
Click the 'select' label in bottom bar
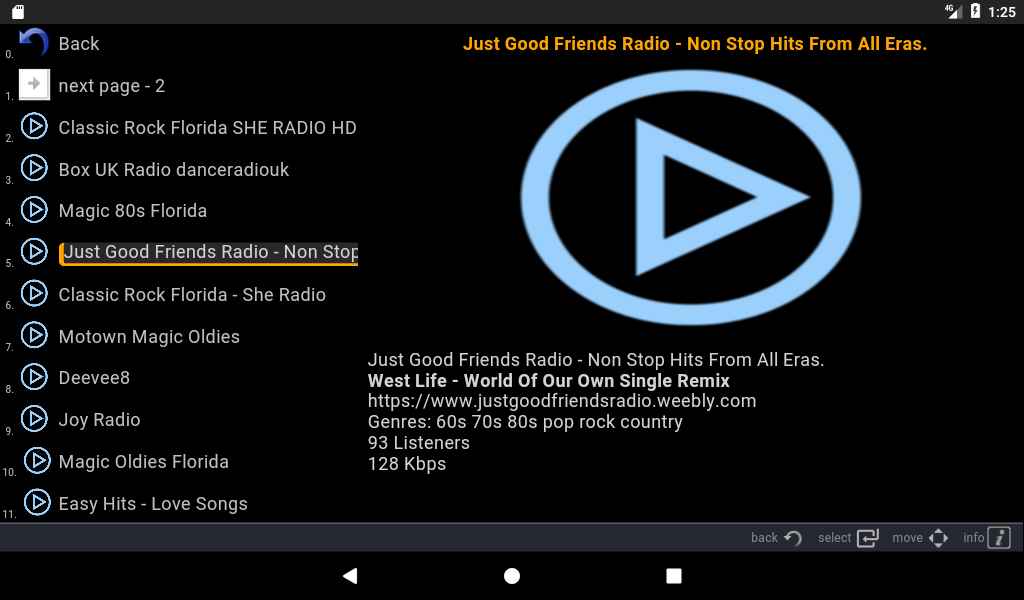pyautogui.click(x=835, y=537)
